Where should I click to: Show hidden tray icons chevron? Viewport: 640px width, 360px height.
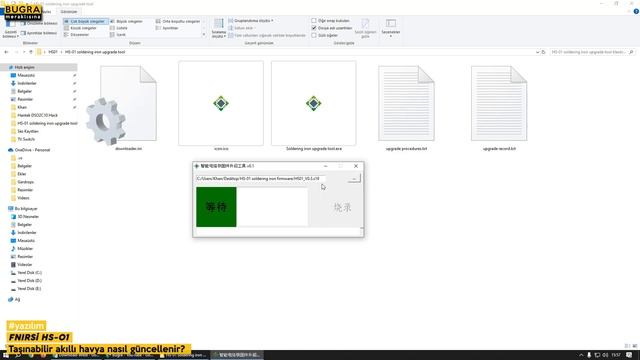(x=581, y=356)
